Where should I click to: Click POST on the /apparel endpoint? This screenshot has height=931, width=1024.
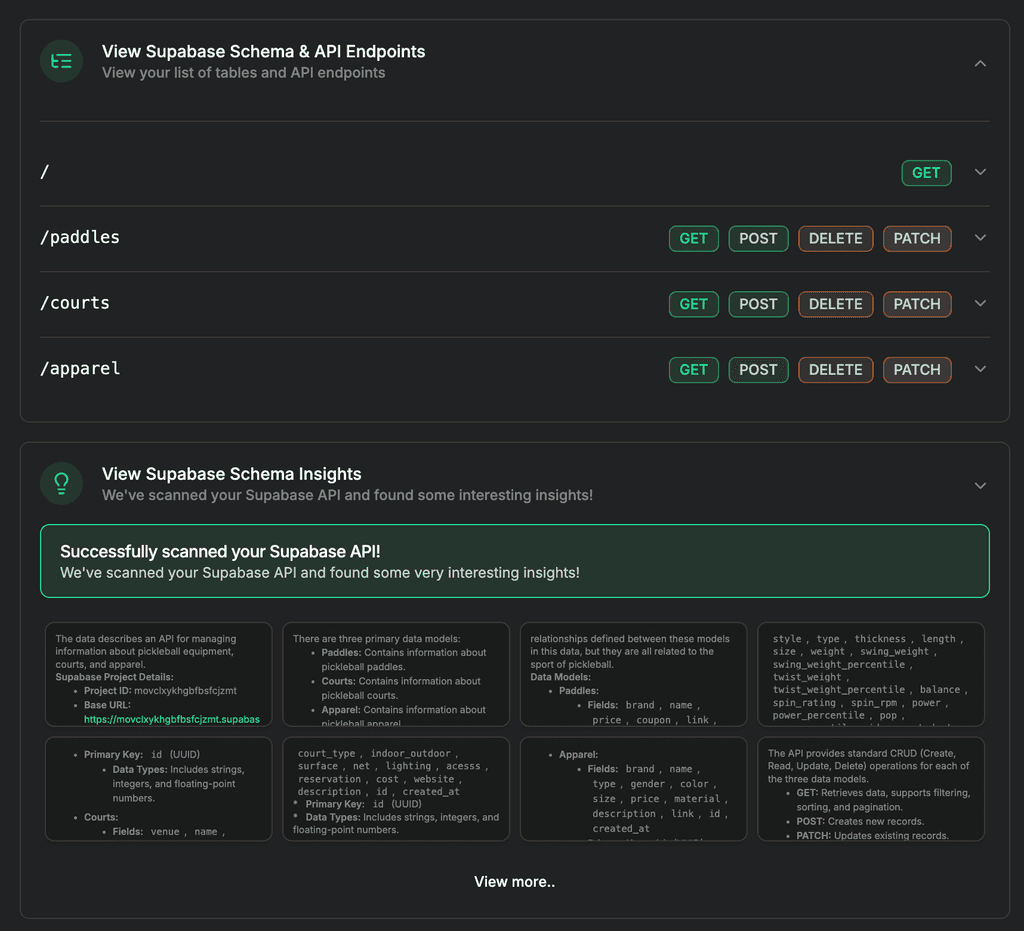(758, 369)
